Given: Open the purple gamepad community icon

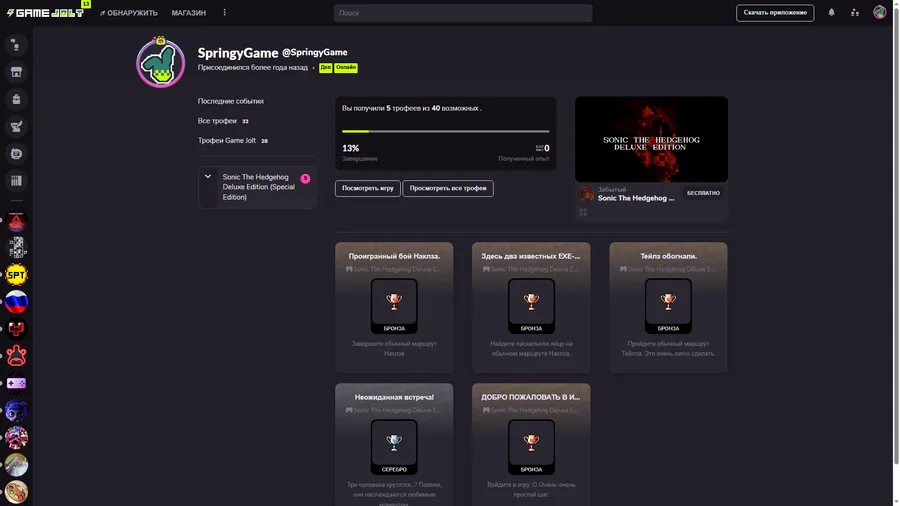Looking at the screenshot, I should 16,383.
